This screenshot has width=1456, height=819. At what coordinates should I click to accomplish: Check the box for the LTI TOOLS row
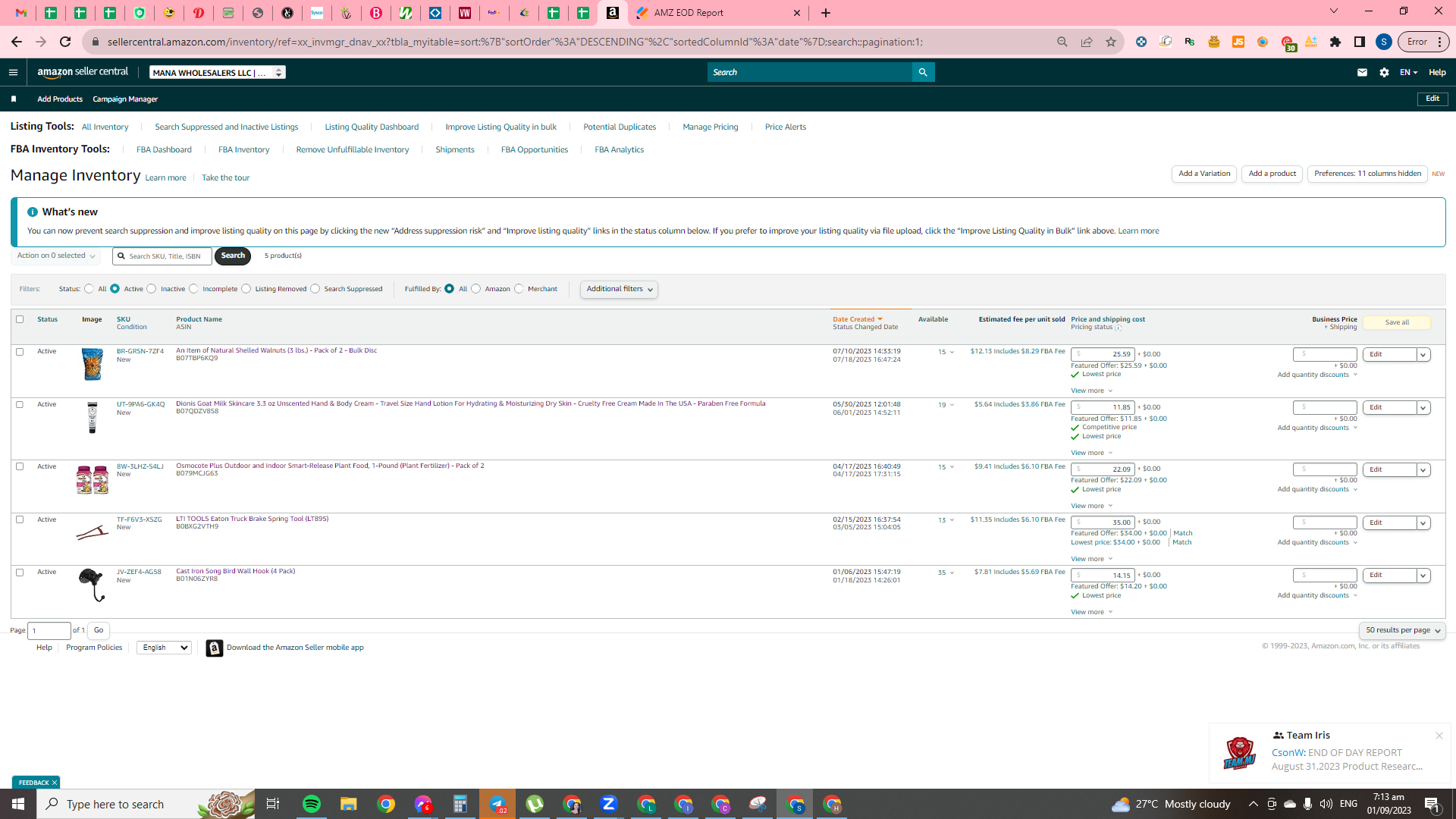[x=20, y=520]
